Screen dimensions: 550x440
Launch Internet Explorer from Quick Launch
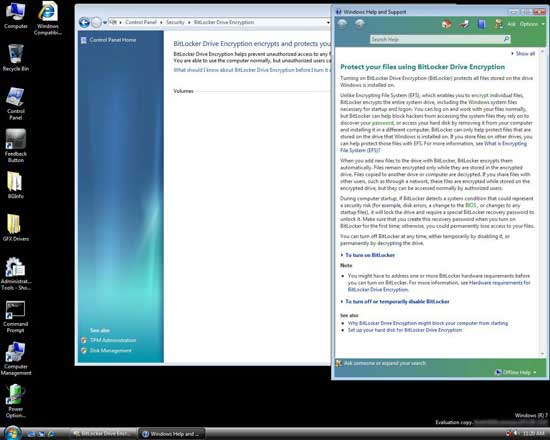[x=51, y=434]
